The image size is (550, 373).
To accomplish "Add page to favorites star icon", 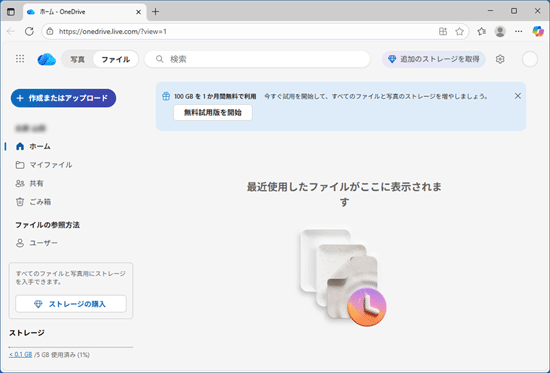I will [x=460, y=31].
